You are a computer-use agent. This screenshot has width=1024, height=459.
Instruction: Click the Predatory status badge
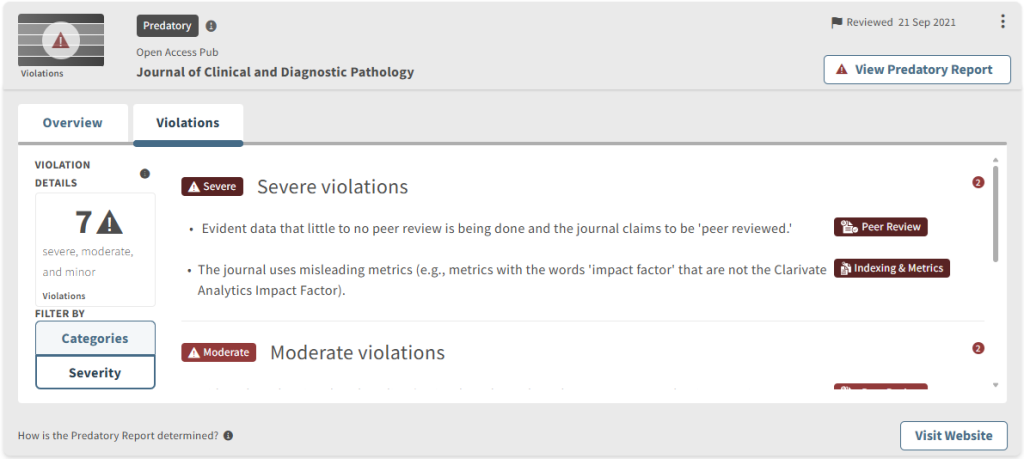pyautogui.click(x=167, y=26)
